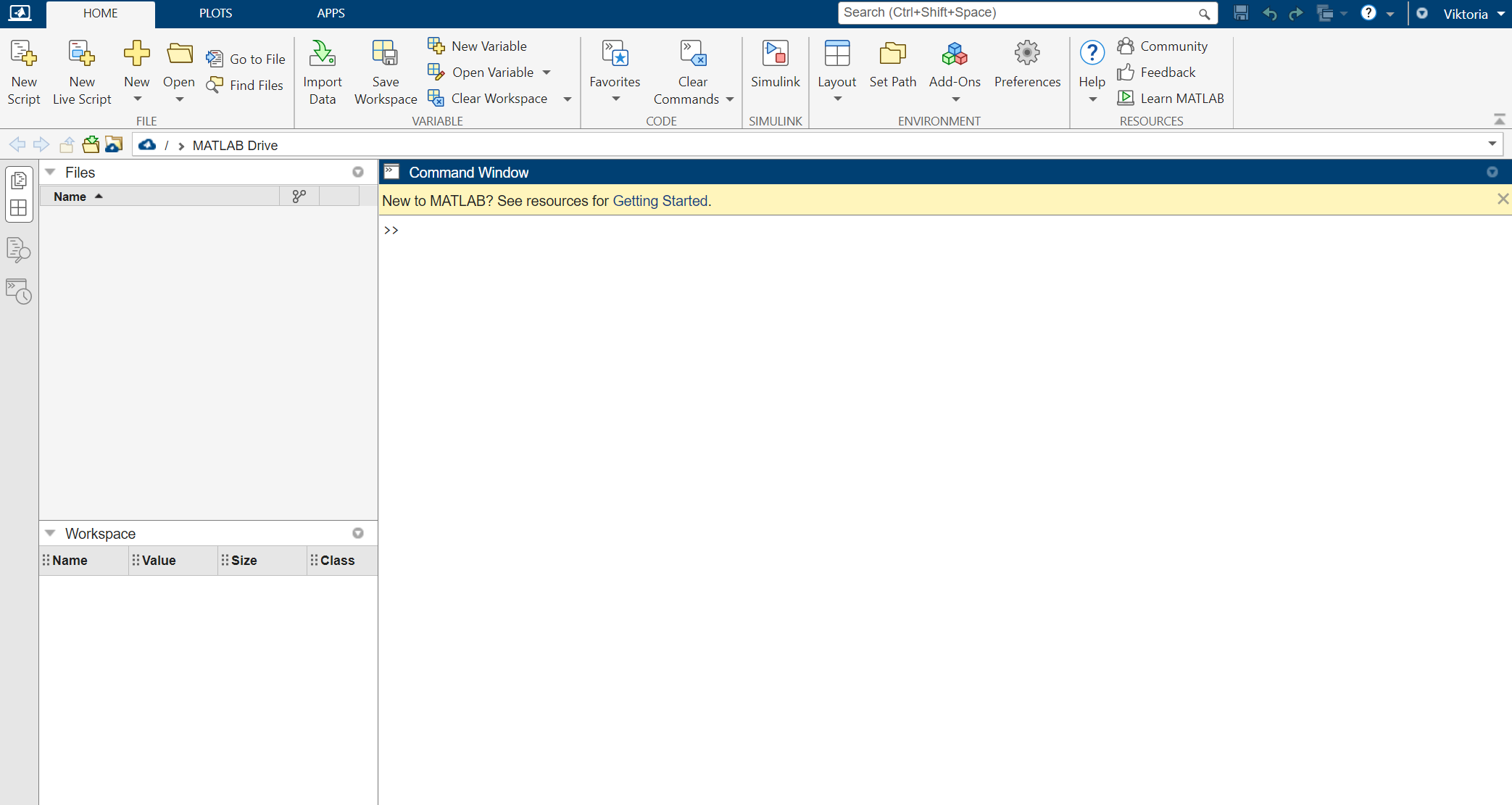The image size is (1512, 805).
Task: Open Community resources
Action: click(1163, 46)
